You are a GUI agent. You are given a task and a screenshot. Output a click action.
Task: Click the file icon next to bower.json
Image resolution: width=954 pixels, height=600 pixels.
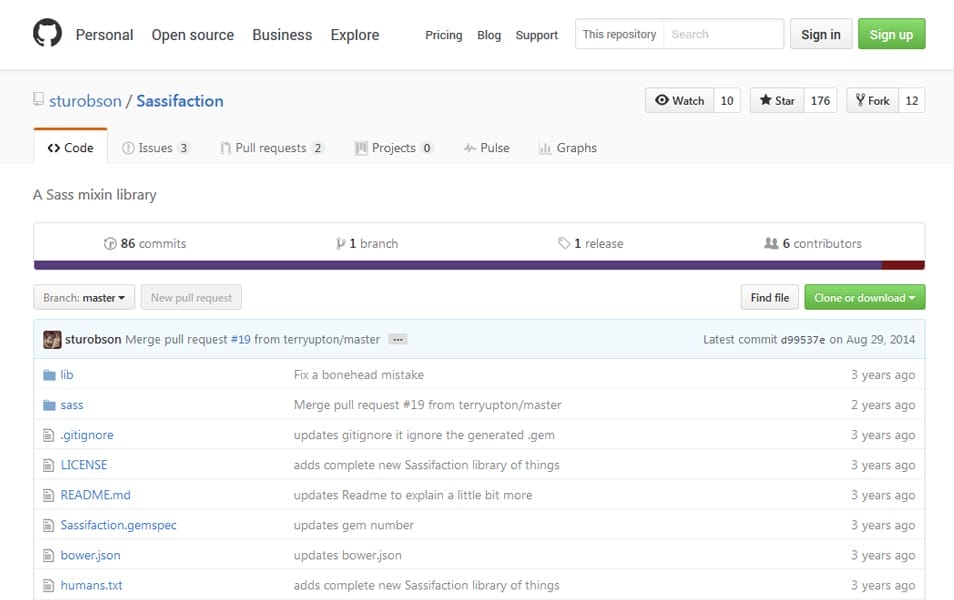49,556
